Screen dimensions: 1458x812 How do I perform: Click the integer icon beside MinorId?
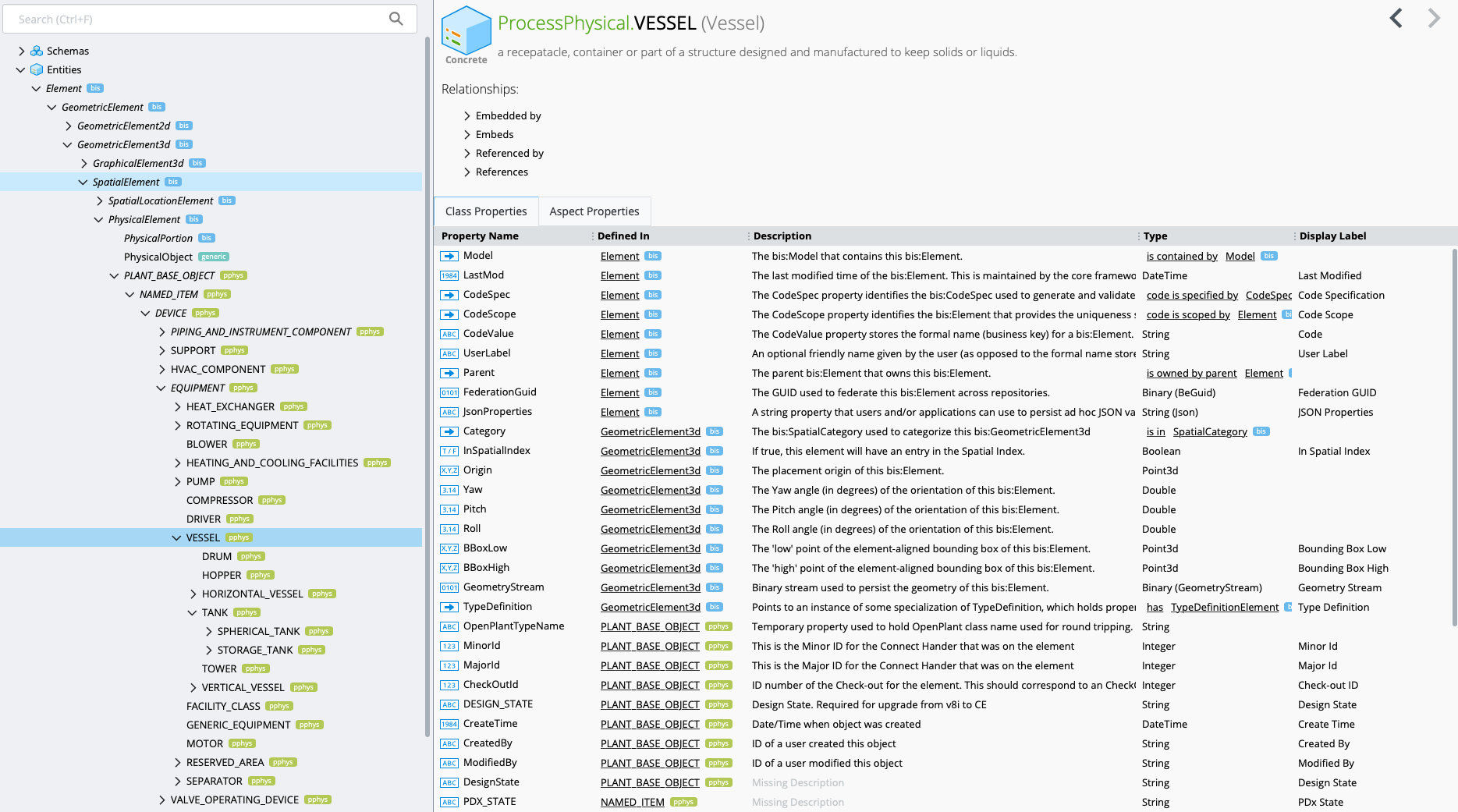(x=449, y=646)
